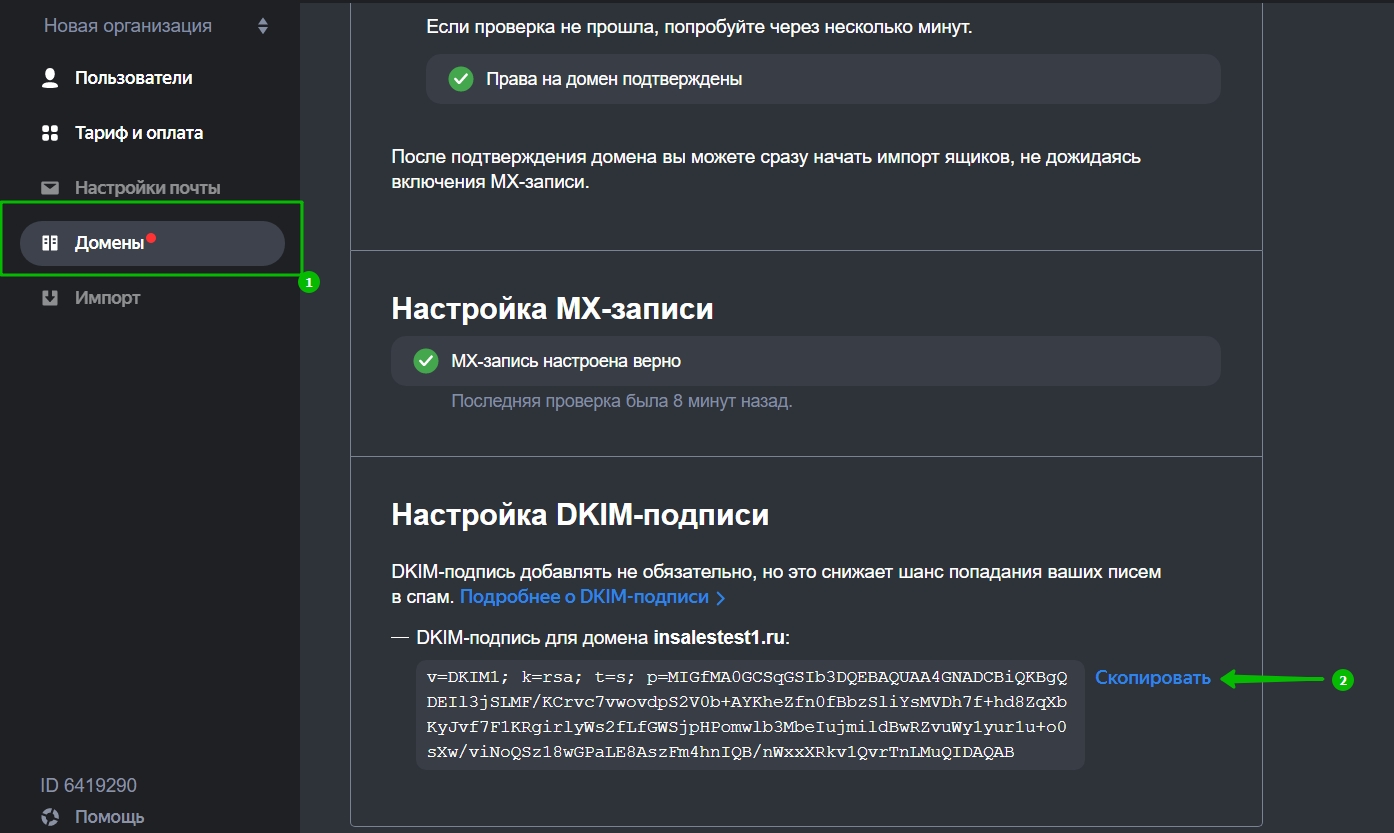The width and height of the screenshot is (1394, 833).
Task: Go to the Импорт menu label
Action: tap(107, 298)
